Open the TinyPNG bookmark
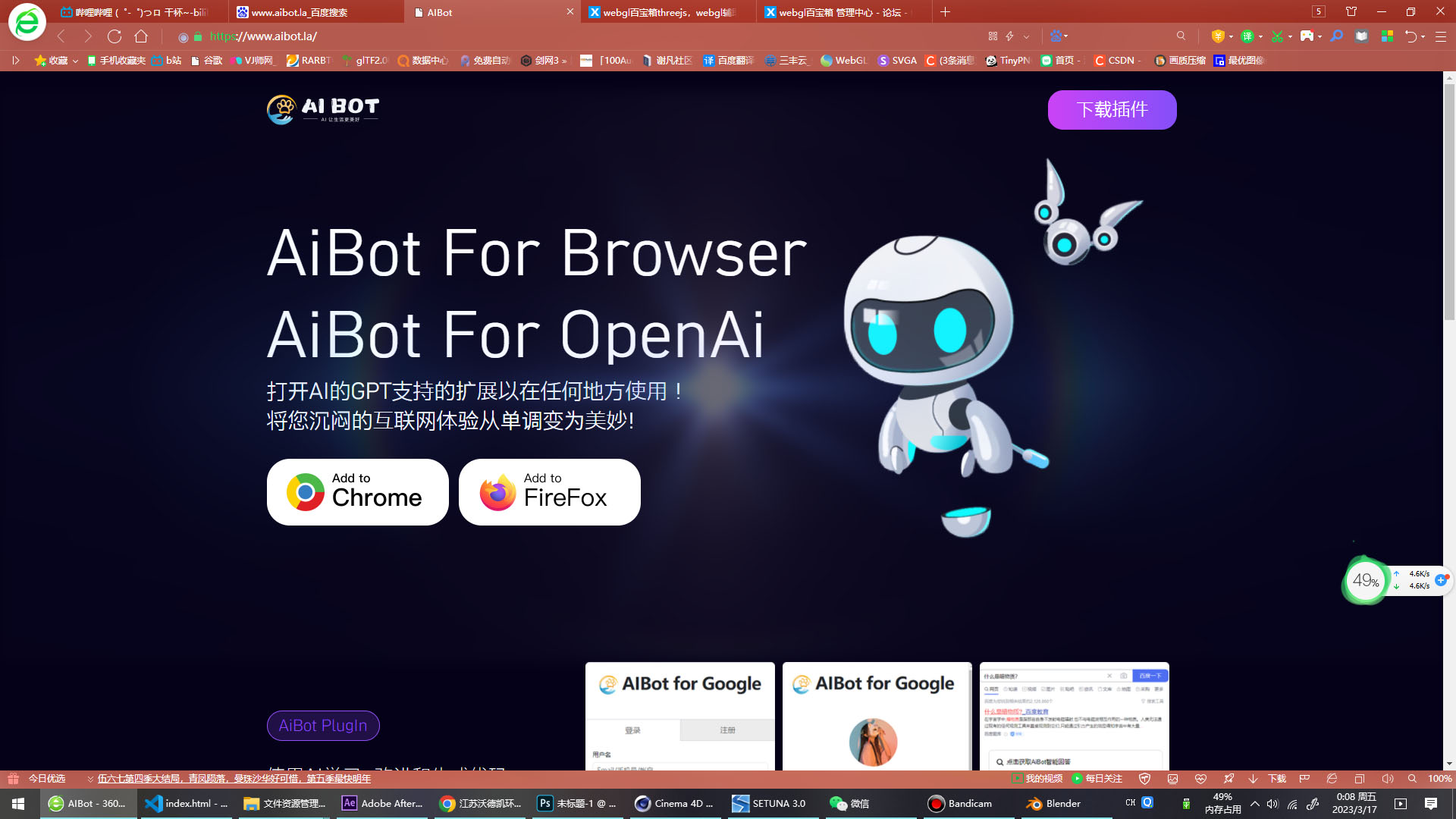Screen dimensions: 1456x819 1008,61
